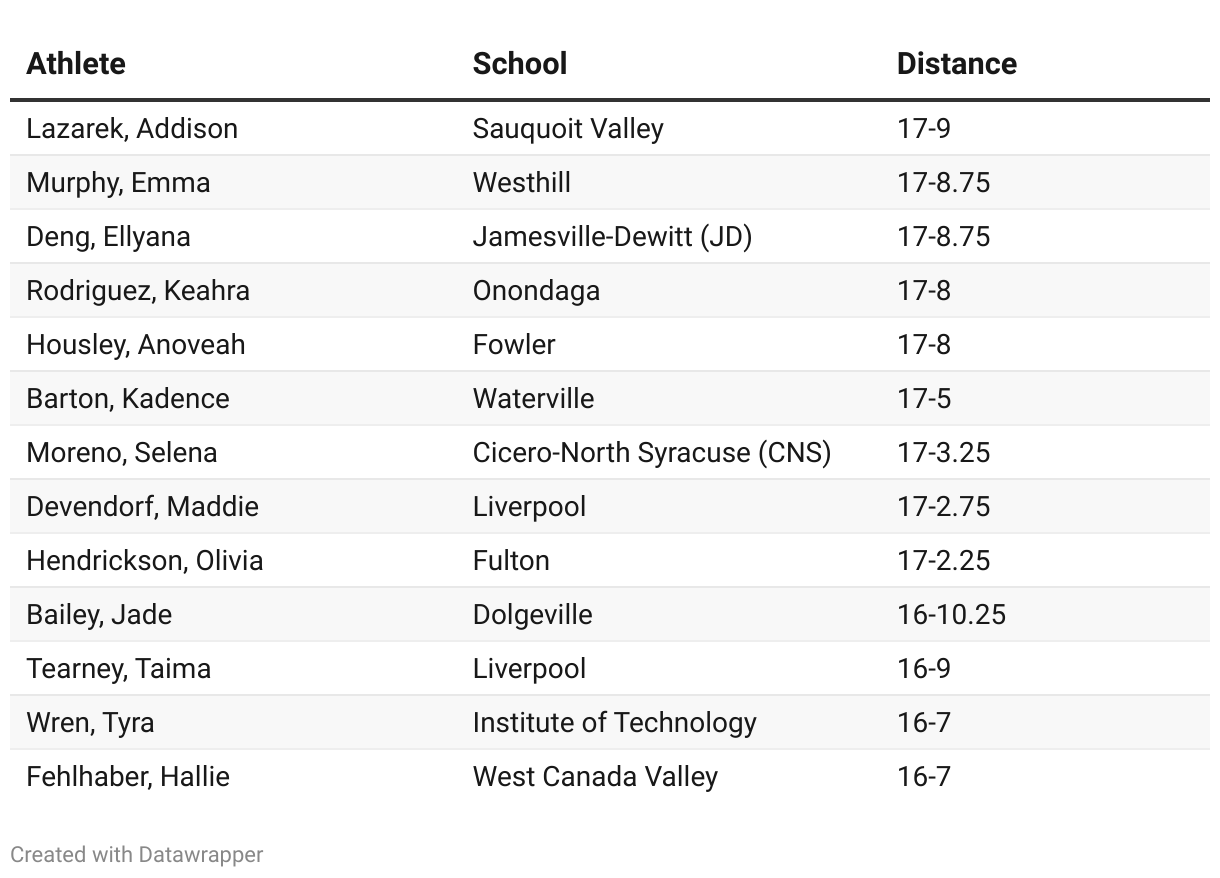Screen dimensions: 1220x878
Task: Click the Barton, Kadence row name
Action: pos(128,399)
